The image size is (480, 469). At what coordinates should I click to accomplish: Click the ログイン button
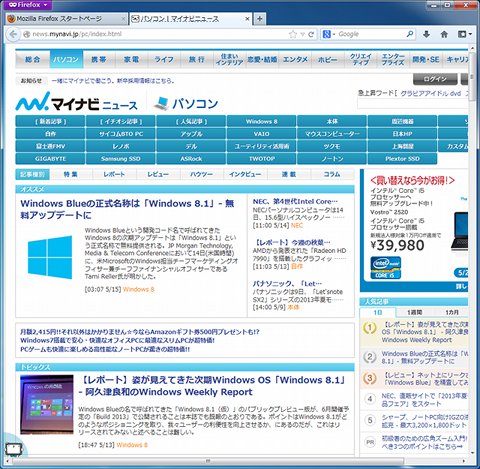[x=435, y=79]
